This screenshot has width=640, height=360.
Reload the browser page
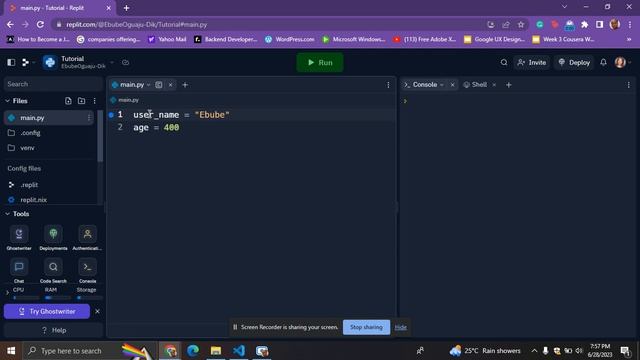tap(40, 24)
